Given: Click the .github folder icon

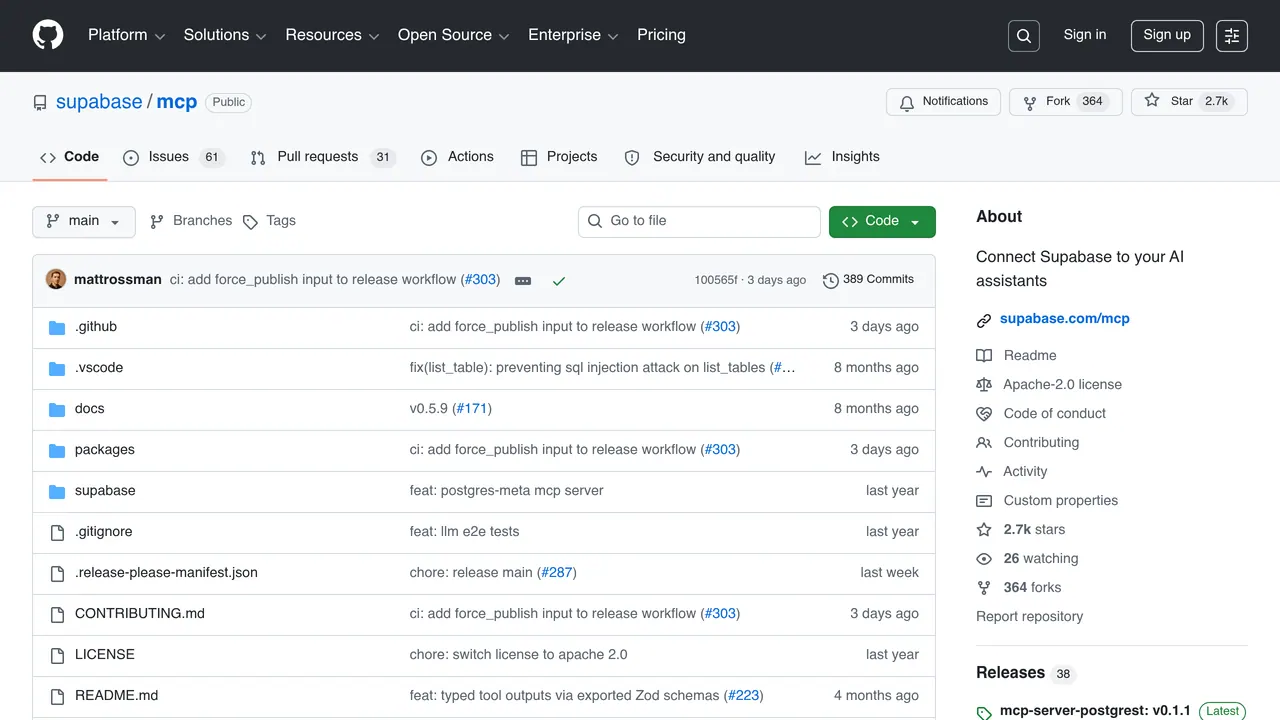Looking at the screenshot, I should coord(57,327).
